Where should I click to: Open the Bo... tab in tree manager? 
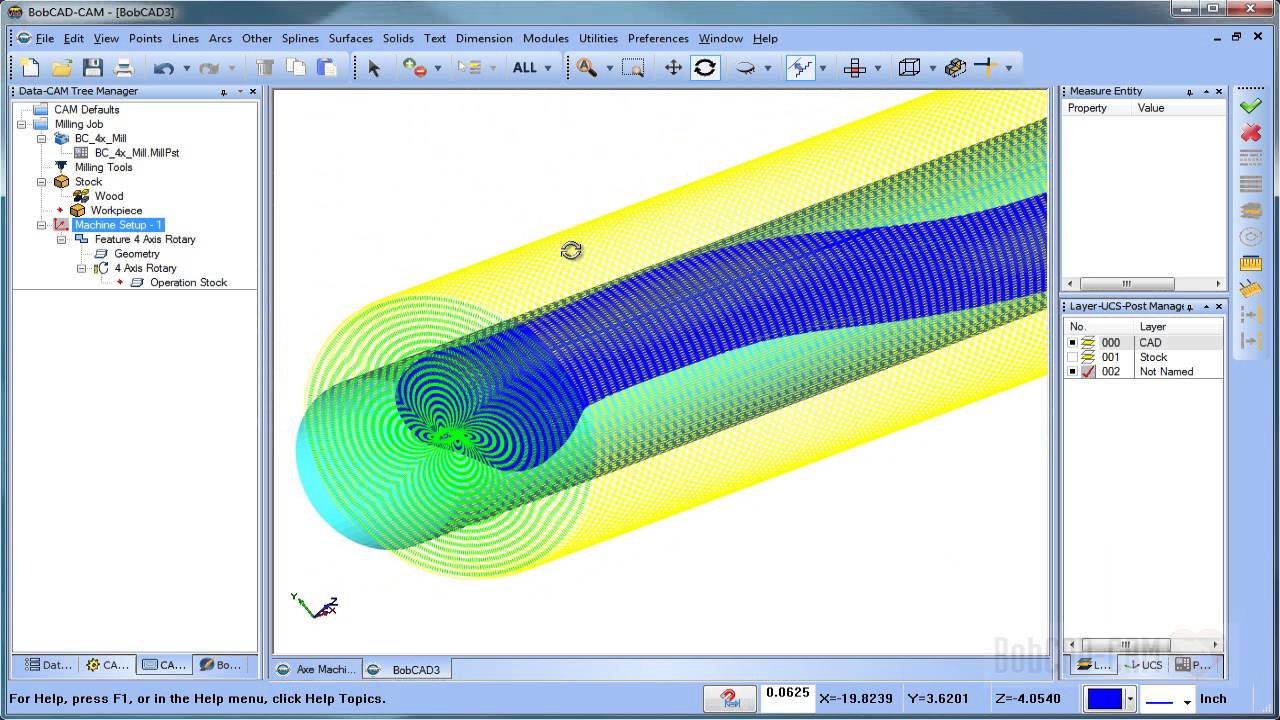(220, 664)
